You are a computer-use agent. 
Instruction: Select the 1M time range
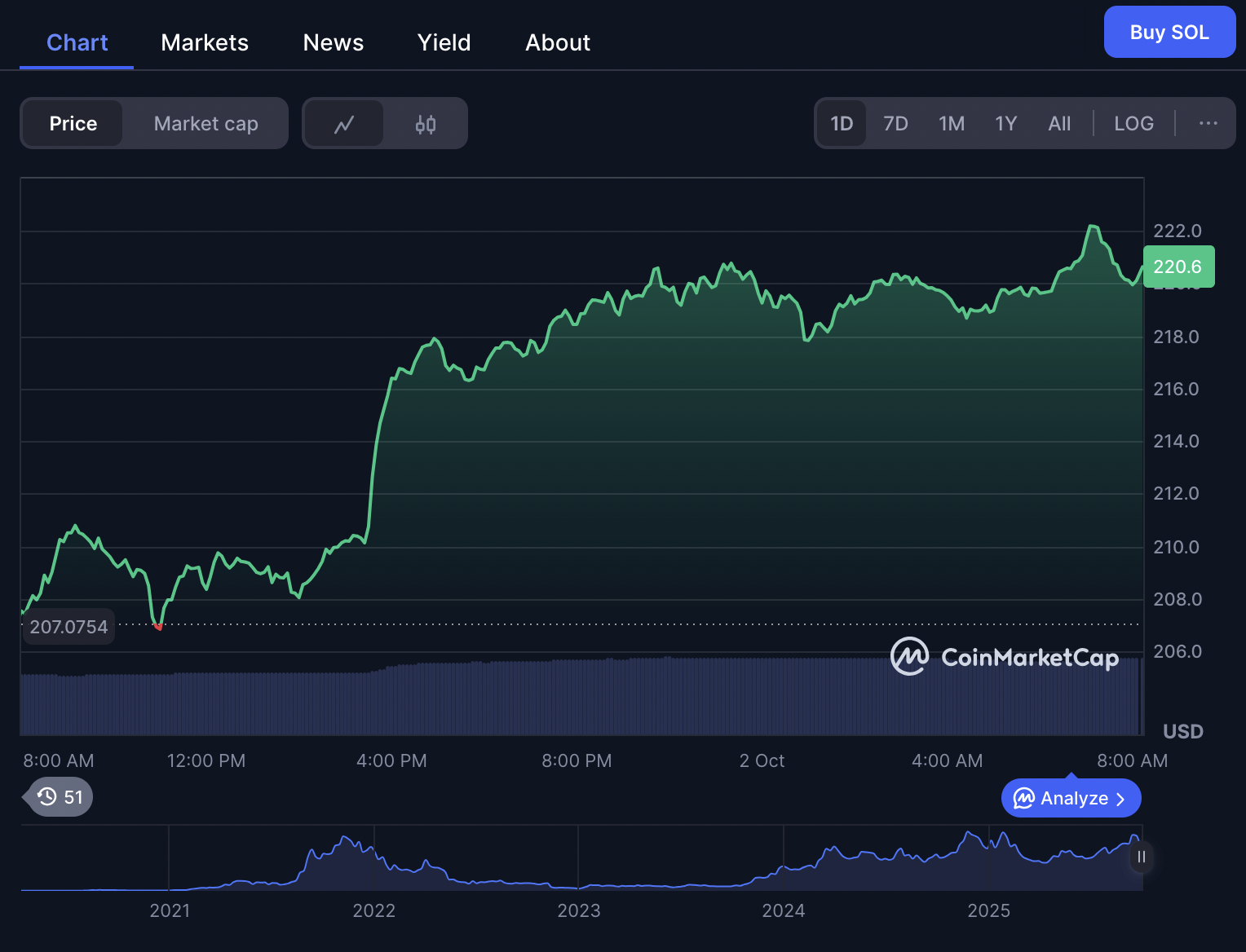pos(951,123)
